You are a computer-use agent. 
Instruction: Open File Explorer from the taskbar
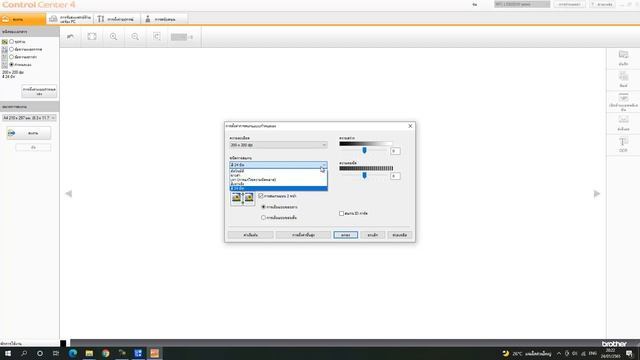(89, 353)
